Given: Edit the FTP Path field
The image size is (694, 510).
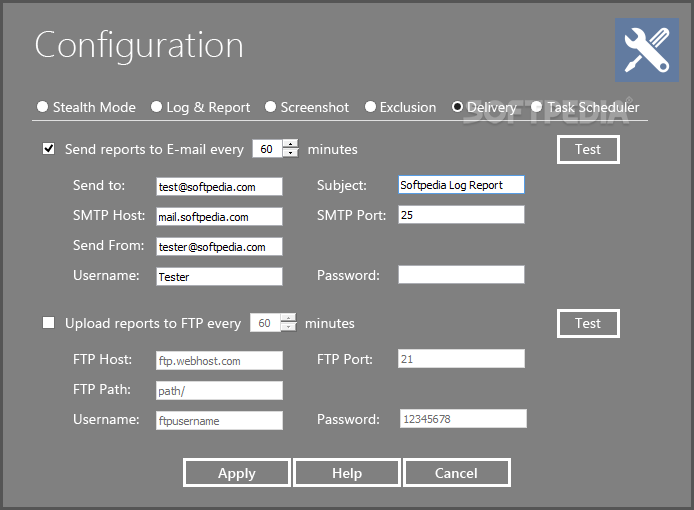Looking at the screenshot, I should pyautogui.click(x=219, y=390).
